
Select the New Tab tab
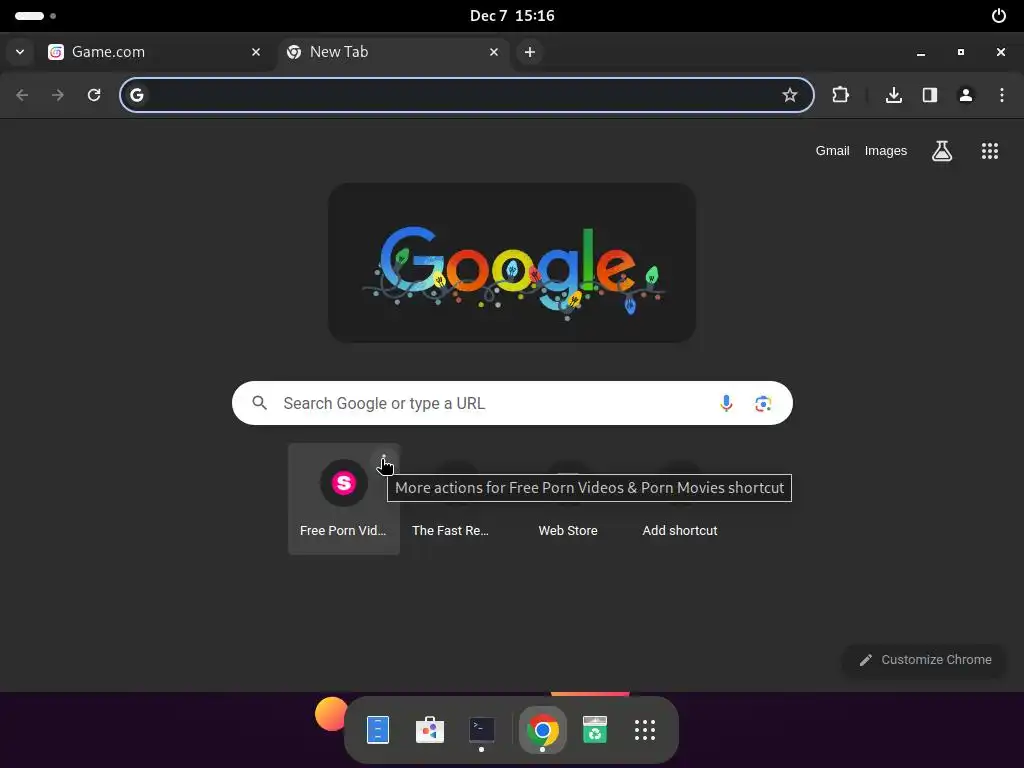[x=393, y=52]
